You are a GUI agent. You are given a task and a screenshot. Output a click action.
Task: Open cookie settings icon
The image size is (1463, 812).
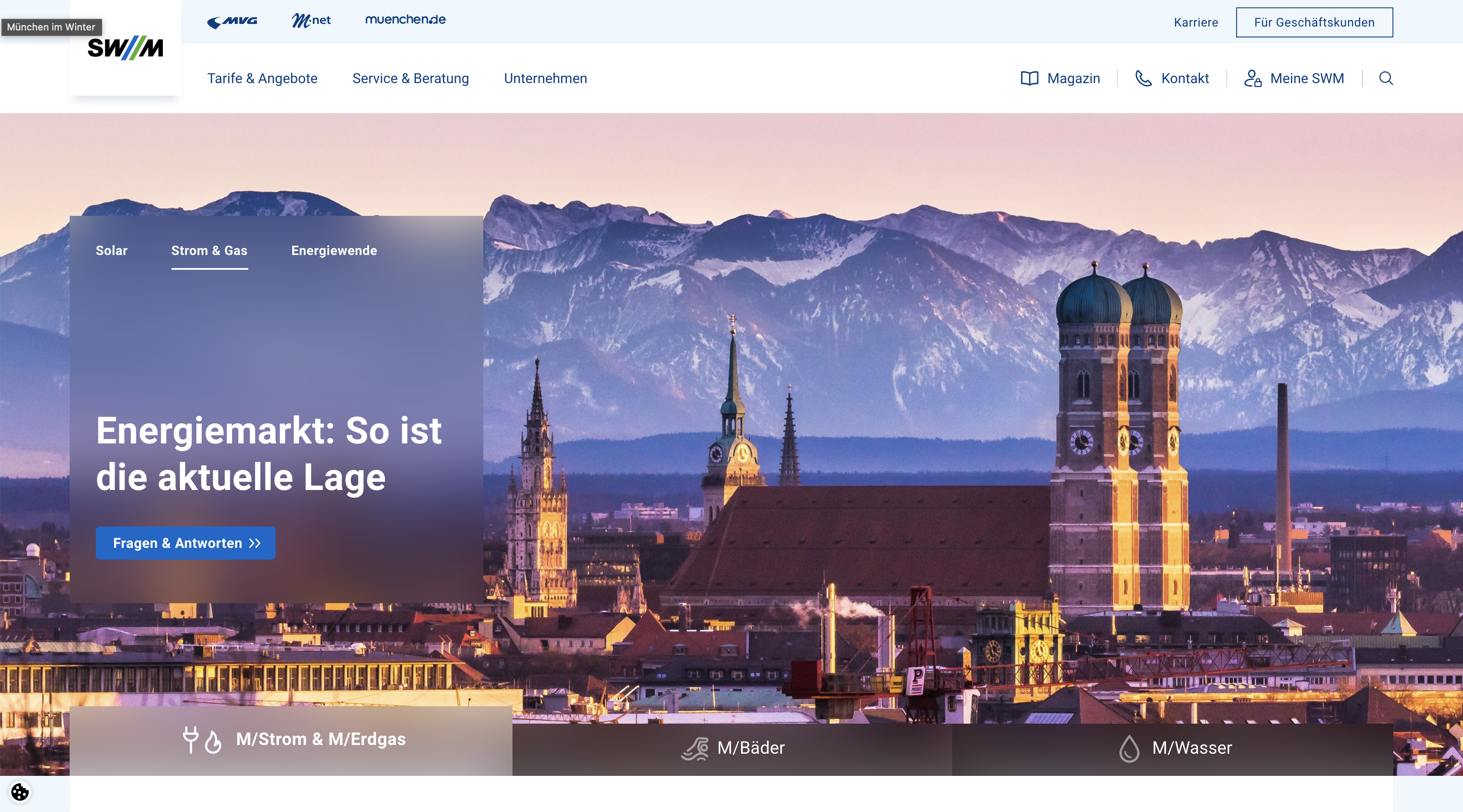point(20,792)
